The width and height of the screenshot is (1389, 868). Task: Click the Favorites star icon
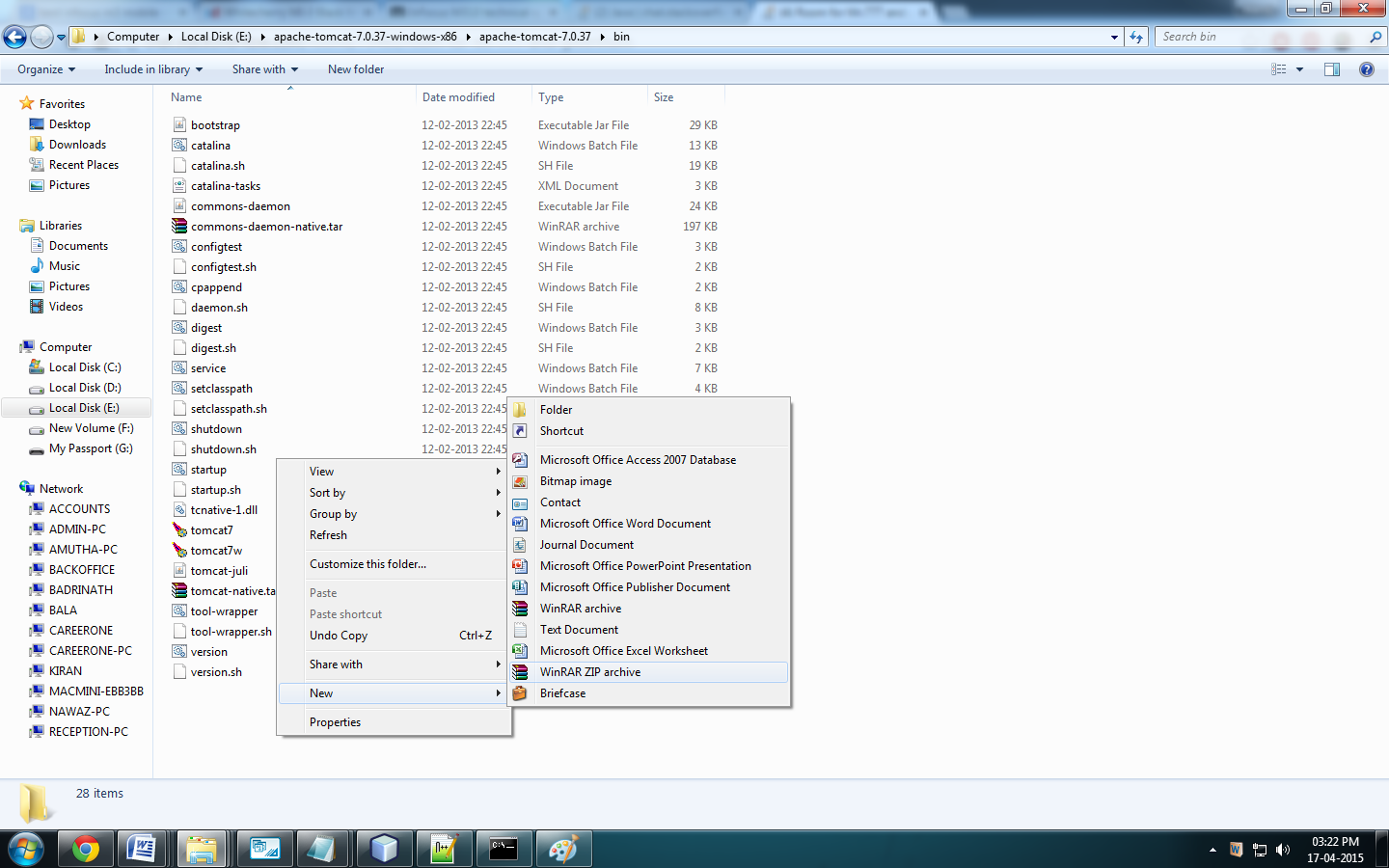tap(27, 103)
